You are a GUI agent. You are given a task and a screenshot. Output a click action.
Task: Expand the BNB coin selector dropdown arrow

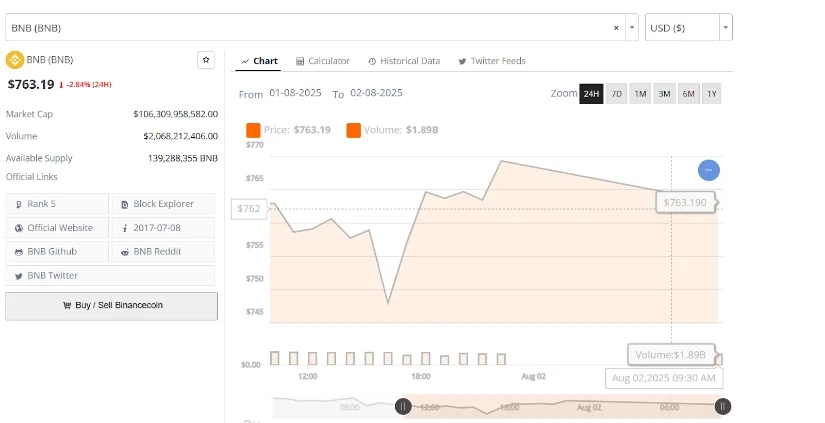632,27
